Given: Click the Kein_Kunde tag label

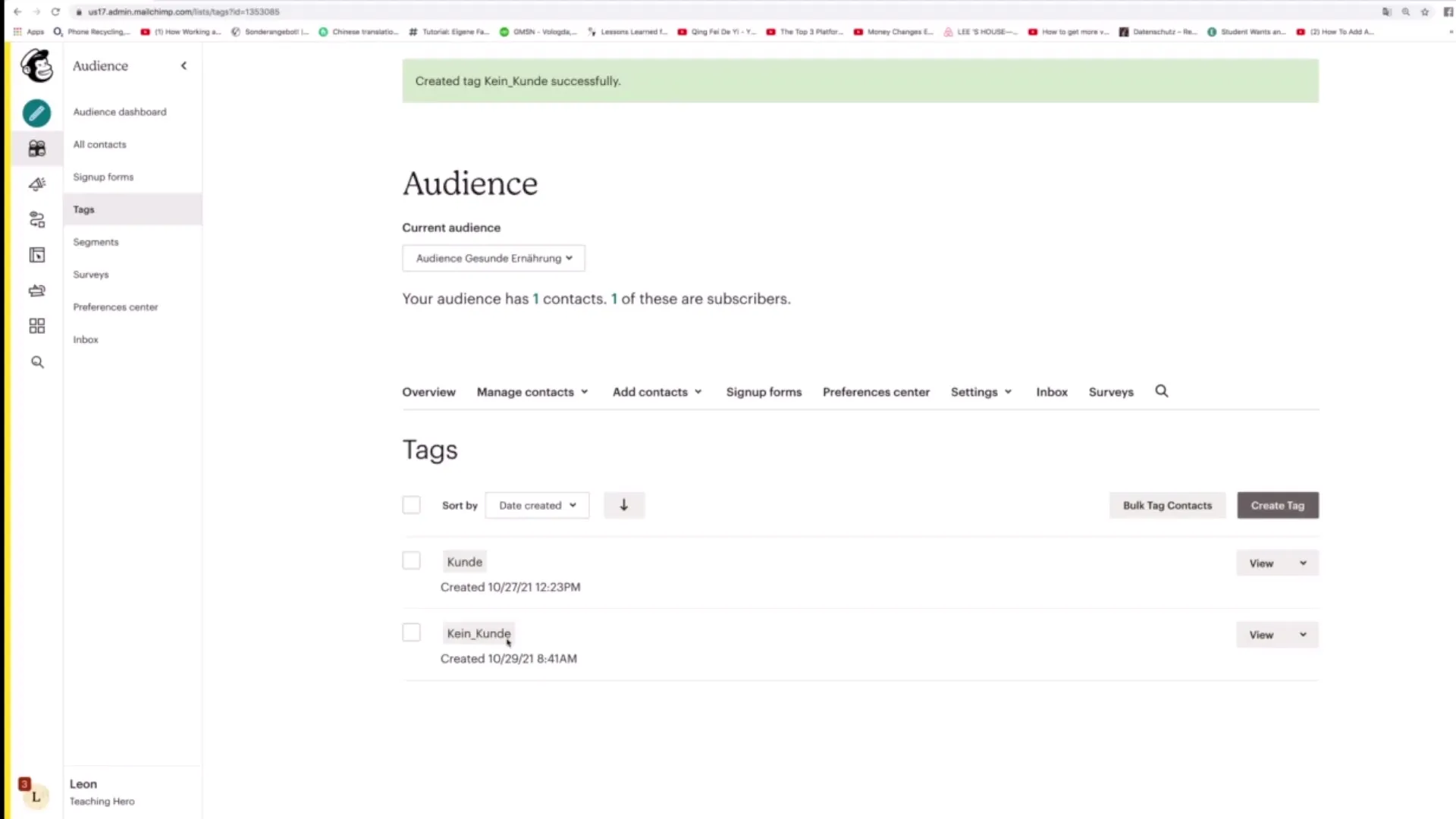Looking at the screenshot, I should tap(479, 633).
